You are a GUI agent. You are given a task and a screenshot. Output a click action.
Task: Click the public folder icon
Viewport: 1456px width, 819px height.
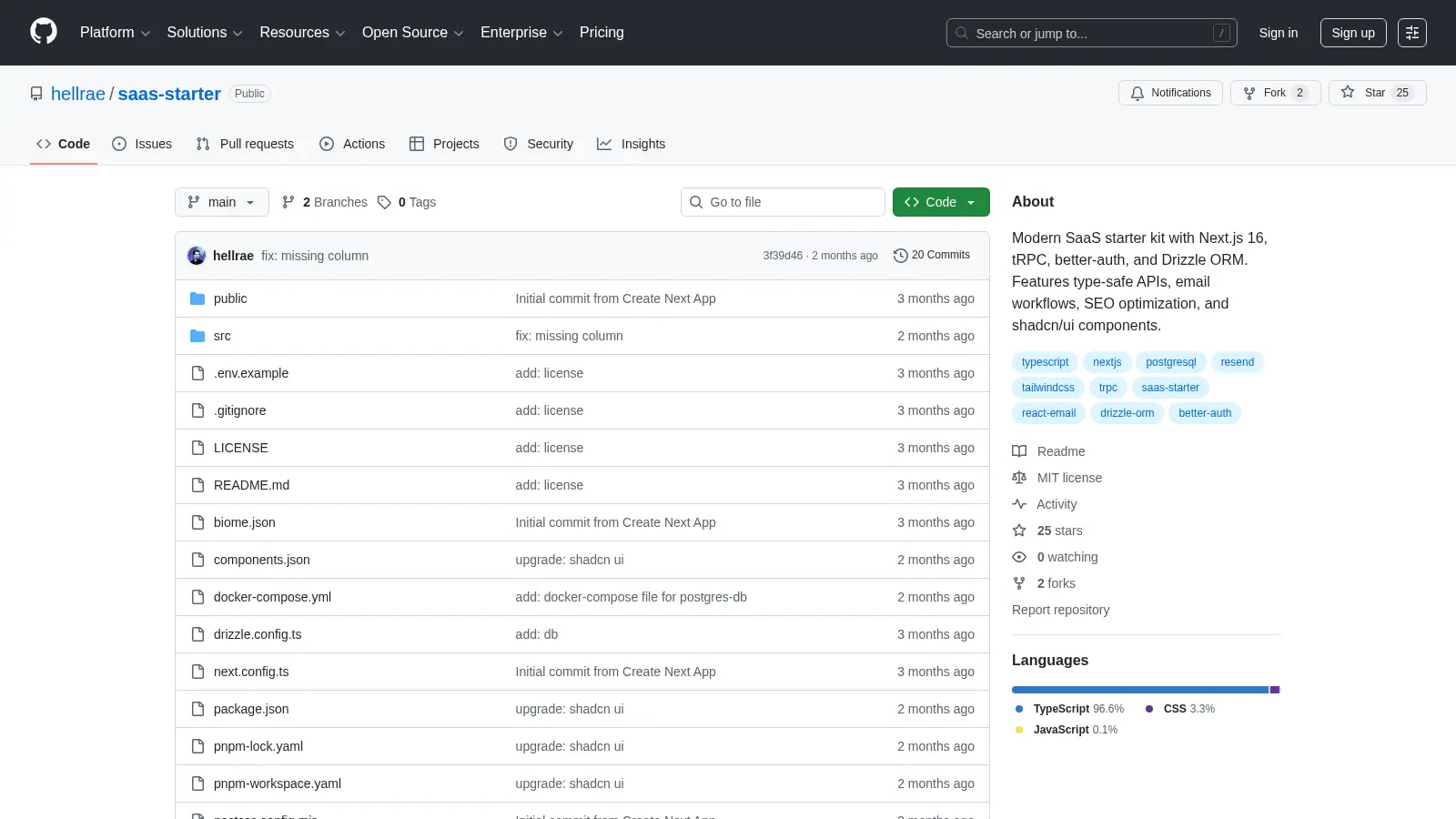(x=197, y=298)
